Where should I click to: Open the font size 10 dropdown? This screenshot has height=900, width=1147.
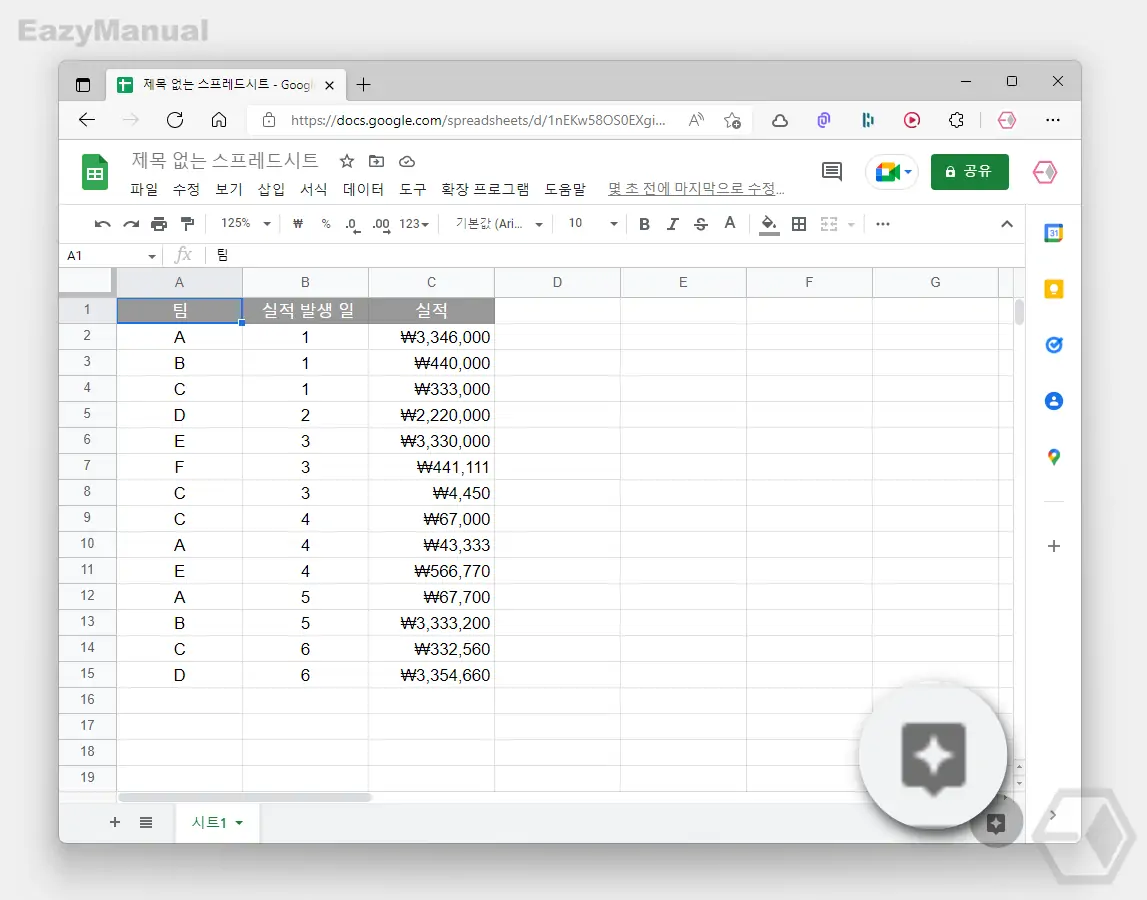point(593,223)
